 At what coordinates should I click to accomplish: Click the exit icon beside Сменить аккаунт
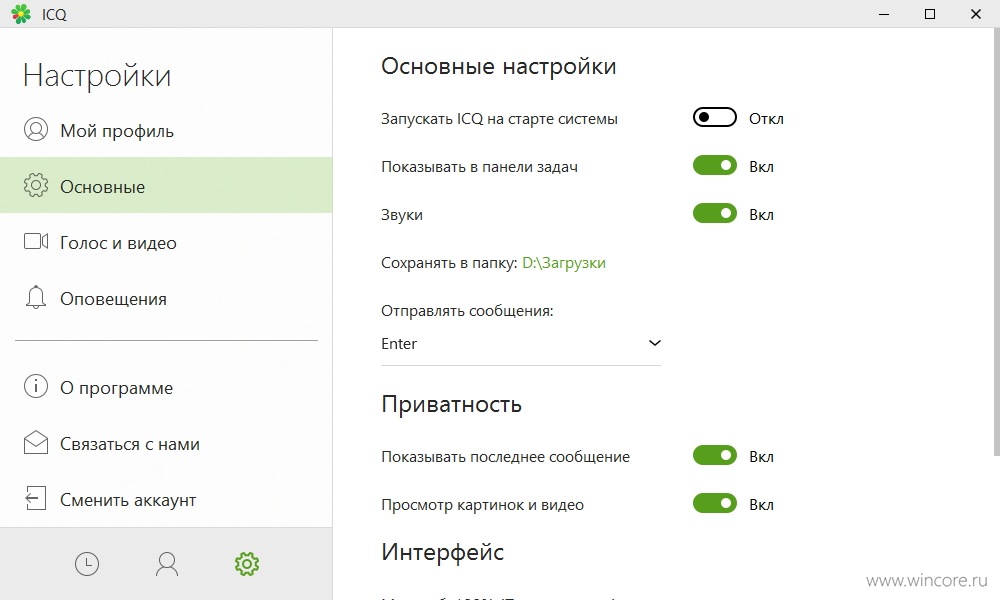click(x=36, y=498)
